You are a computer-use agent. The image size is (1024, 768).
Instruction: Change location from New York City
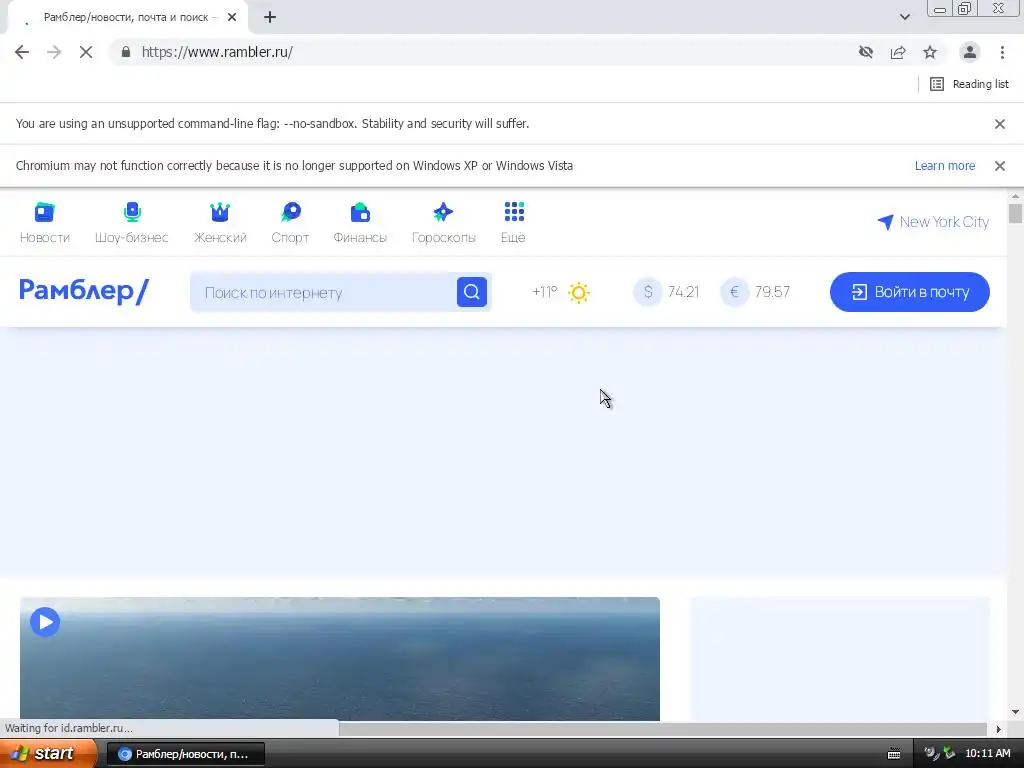click(x=933, y=222)
